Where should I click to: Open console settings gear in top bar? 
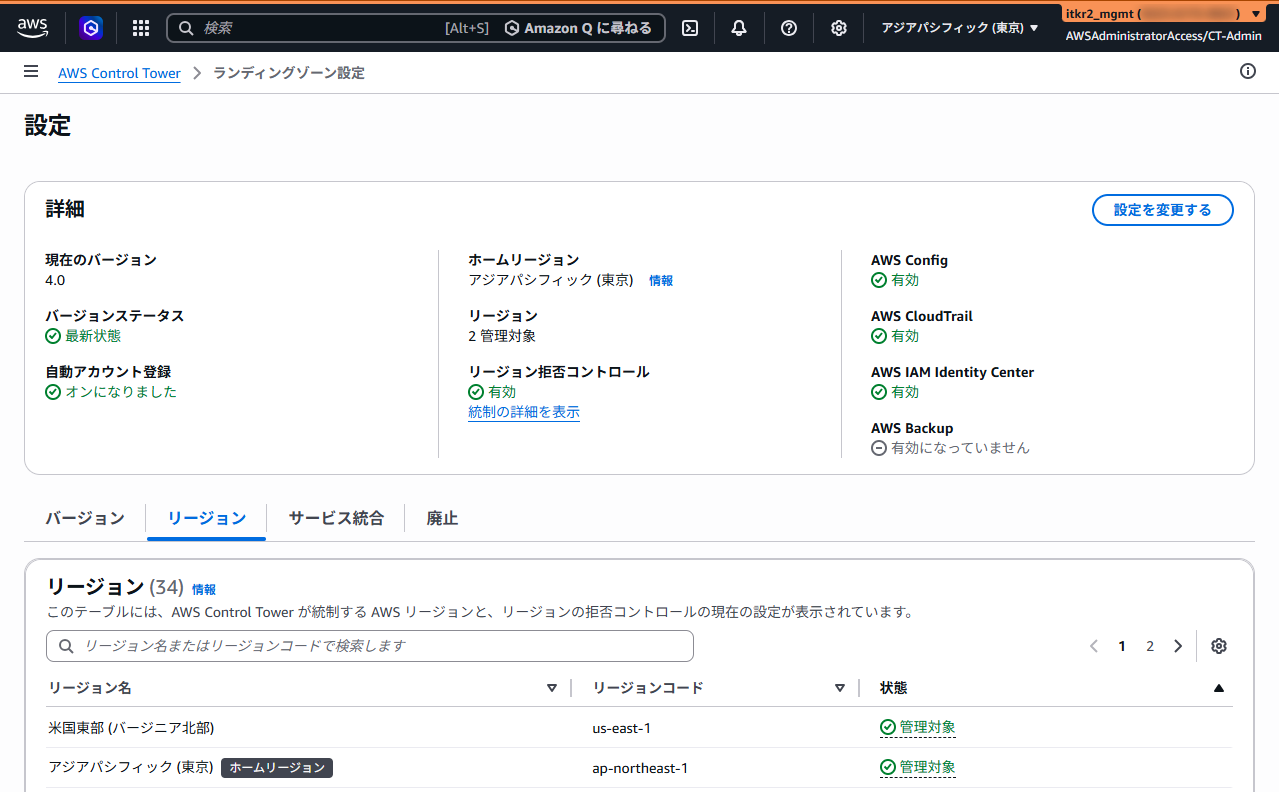point(839,28)
